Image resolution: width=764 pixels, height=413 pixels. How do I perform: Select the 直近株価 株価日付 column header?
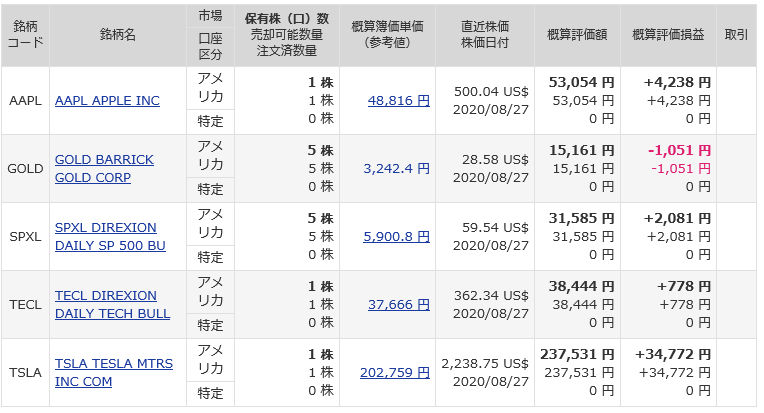[485, 34]
